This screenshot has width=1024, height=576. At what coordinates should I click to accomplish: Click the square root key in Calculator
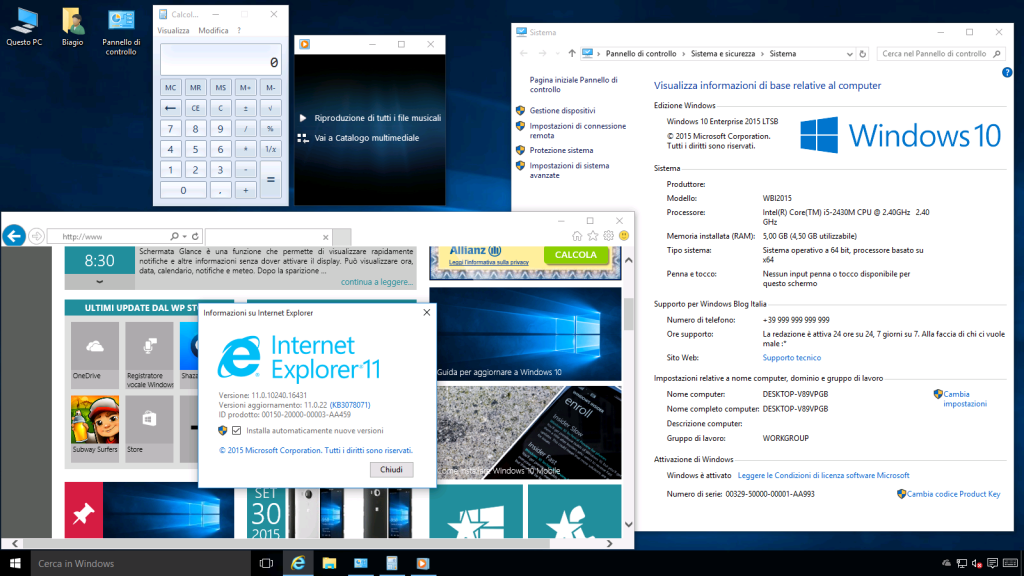pos(270,108)
